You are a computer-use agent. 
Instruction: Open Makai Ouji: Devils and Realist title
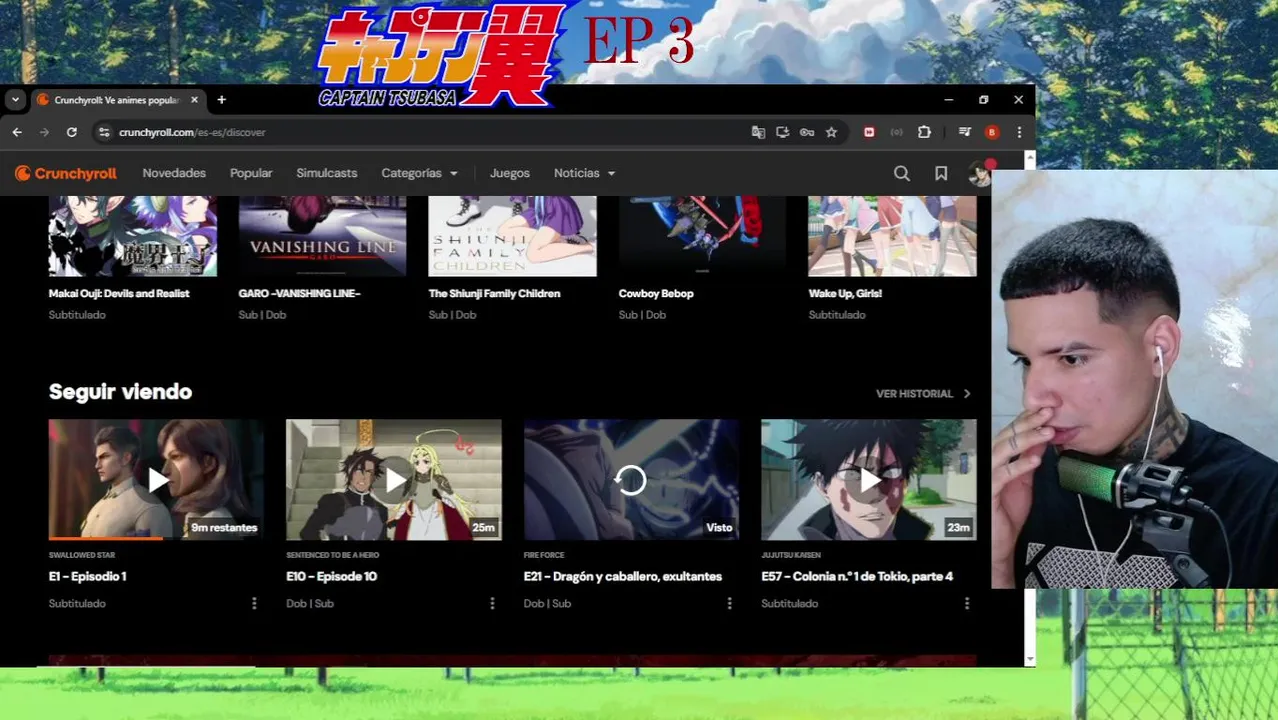[119, 293]
